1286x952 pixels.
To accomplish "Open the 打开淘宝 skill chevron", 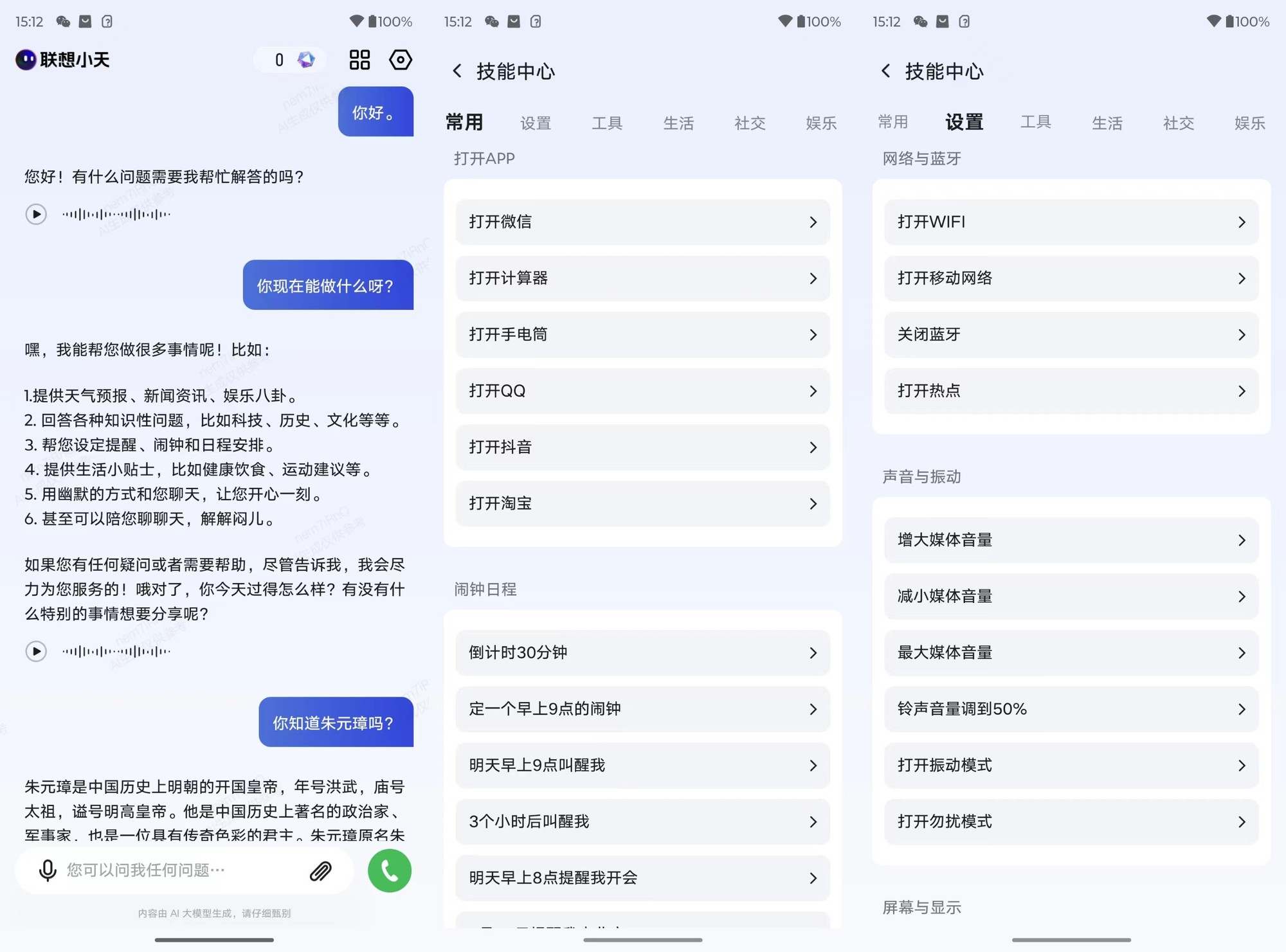I will [x=813, y=503].
